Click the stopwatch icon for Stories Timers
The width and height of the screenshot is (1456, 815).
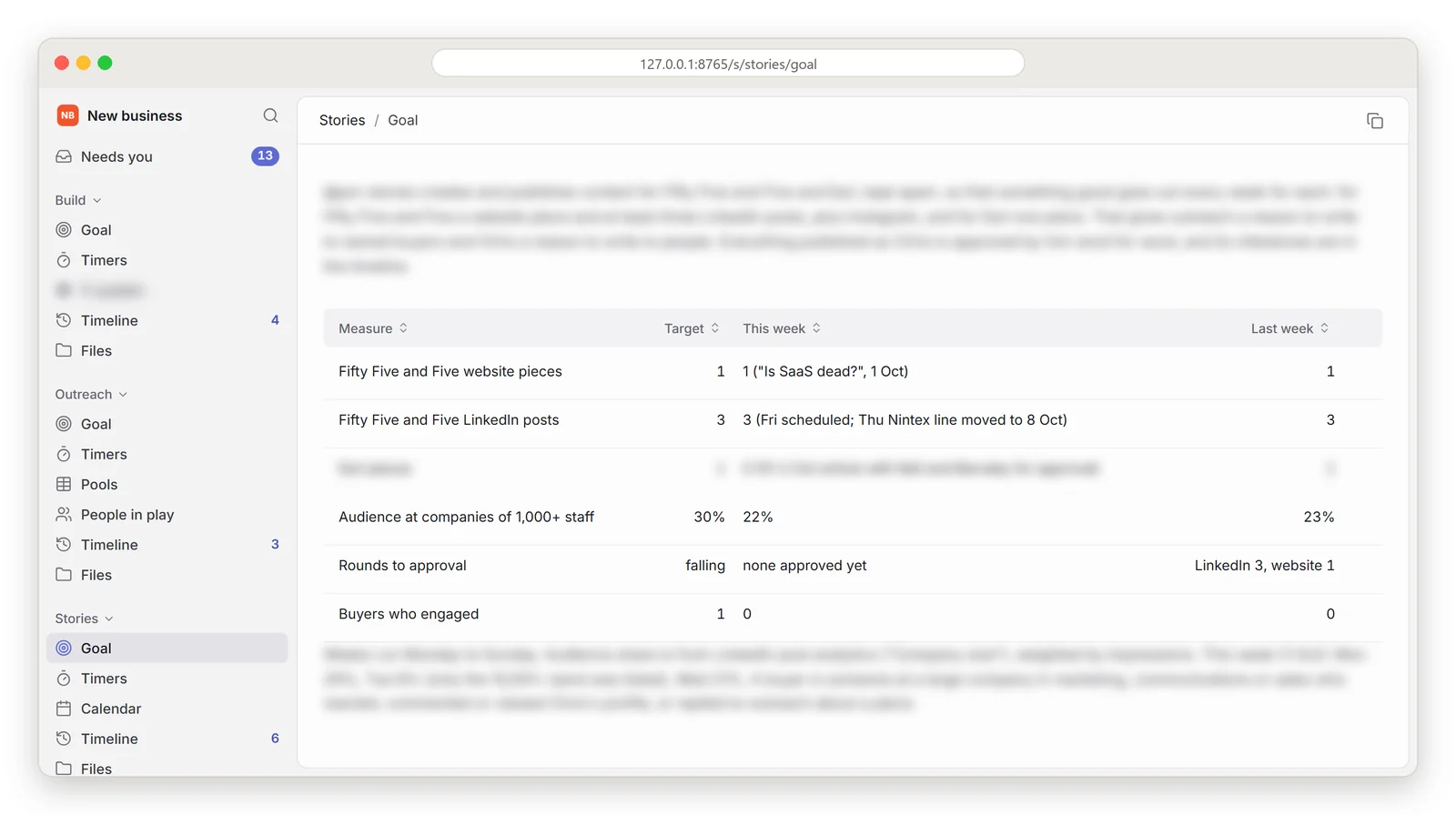64,679
